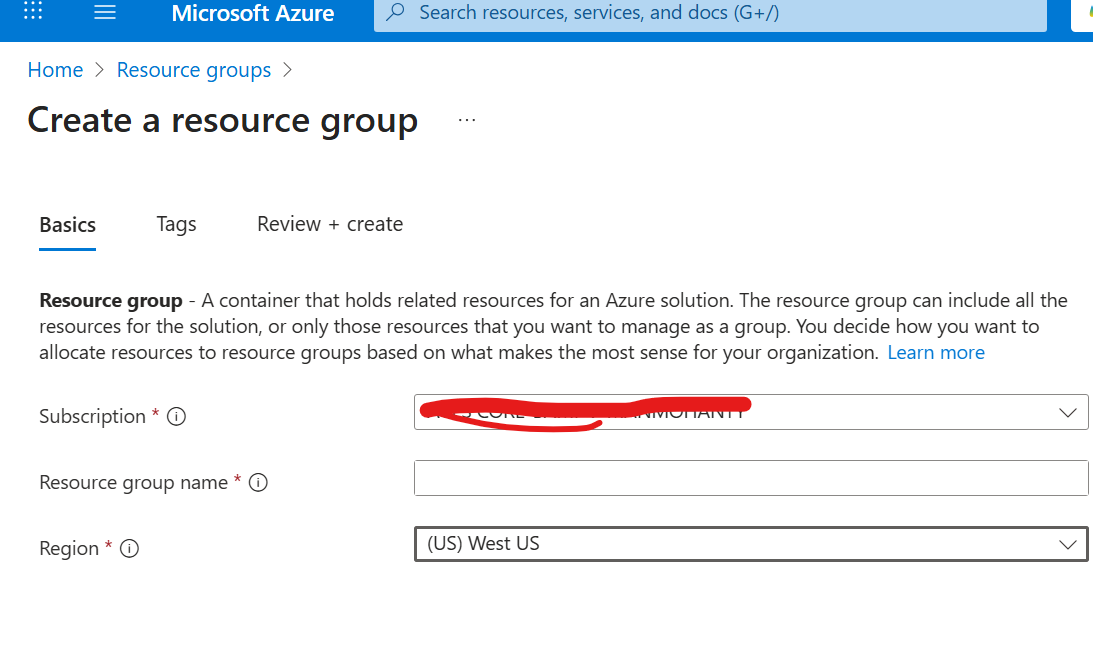Switch to the Tags tab
The width and height of the screenshot is (1093, 661).
click(176, 224)
